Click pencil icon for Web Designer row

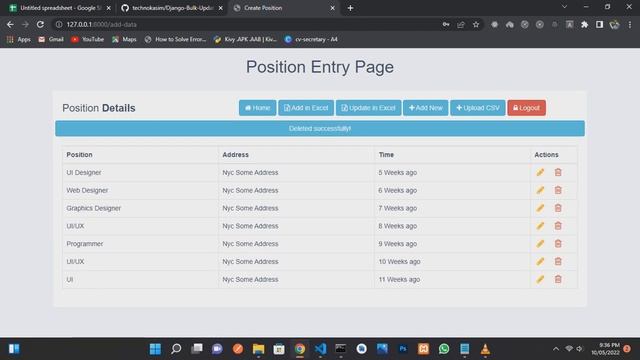point(540,190)
